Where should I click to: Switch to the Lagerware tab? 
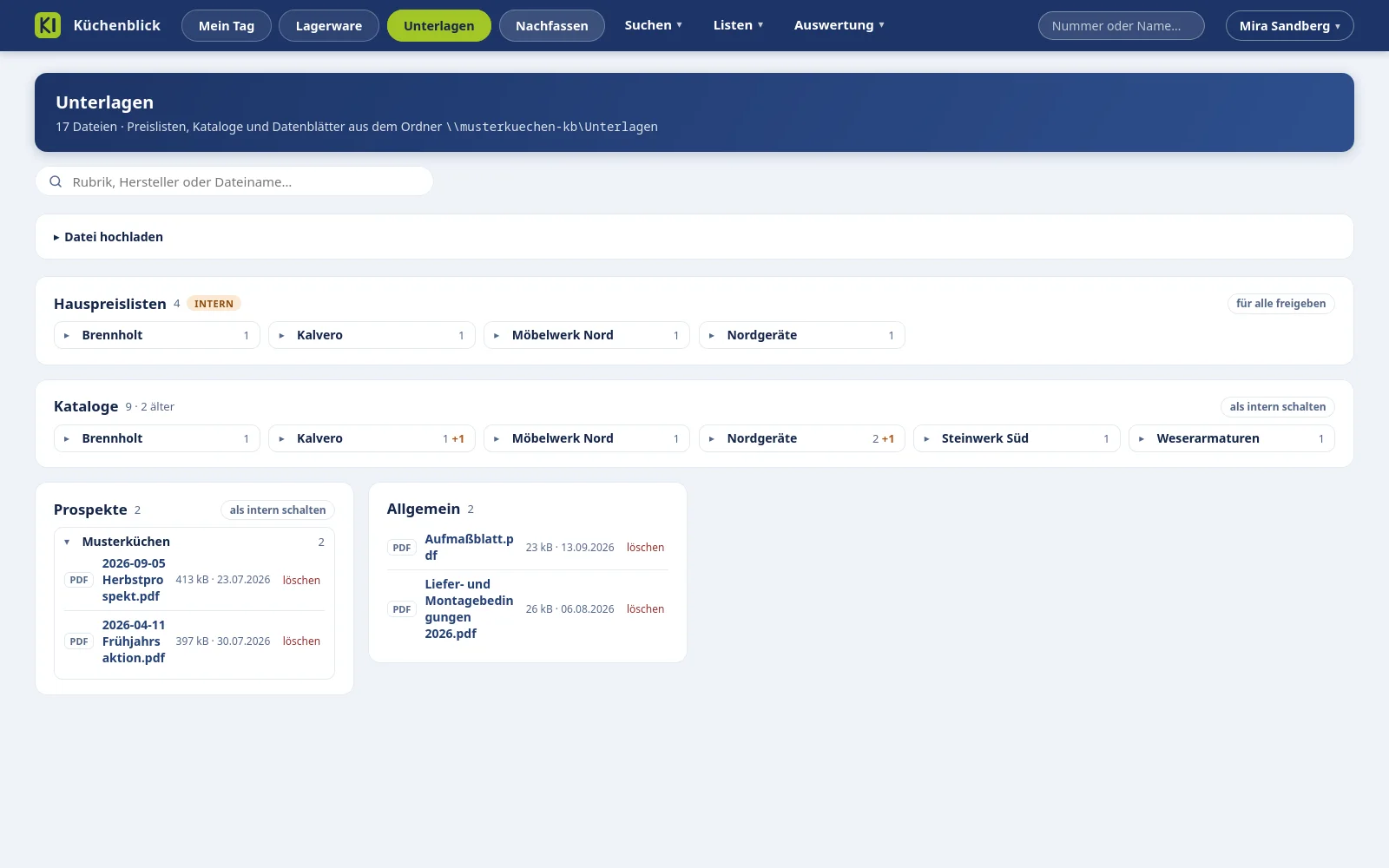[329, 26]
